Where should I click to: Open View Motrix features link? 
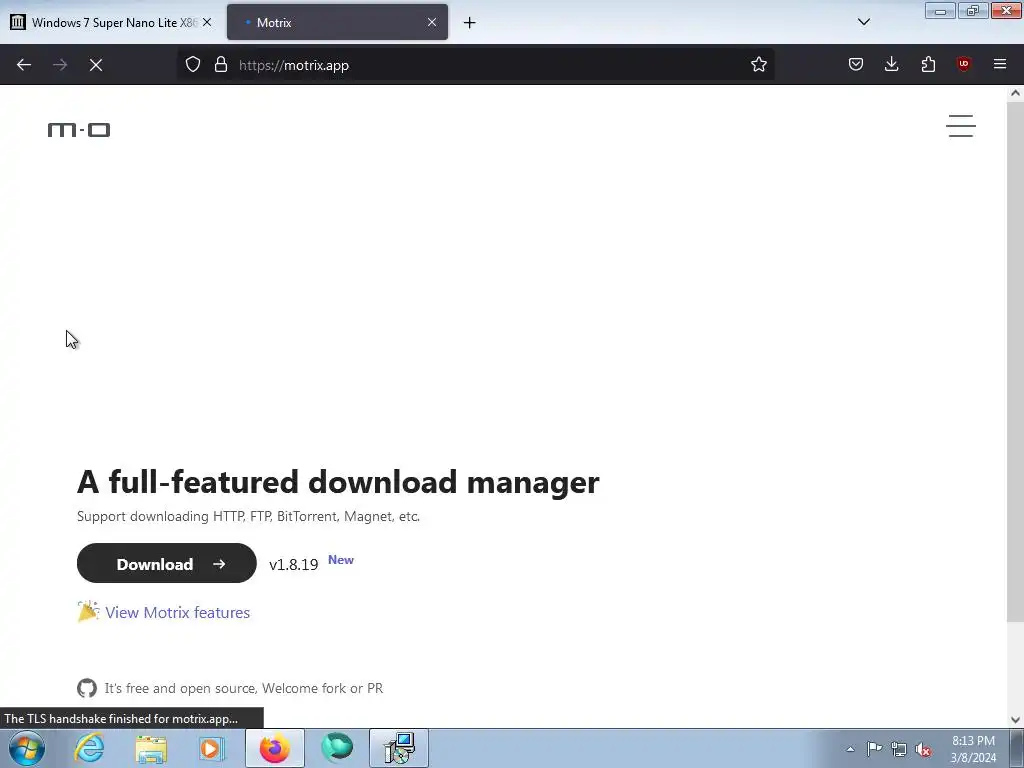tap(177, 613)
